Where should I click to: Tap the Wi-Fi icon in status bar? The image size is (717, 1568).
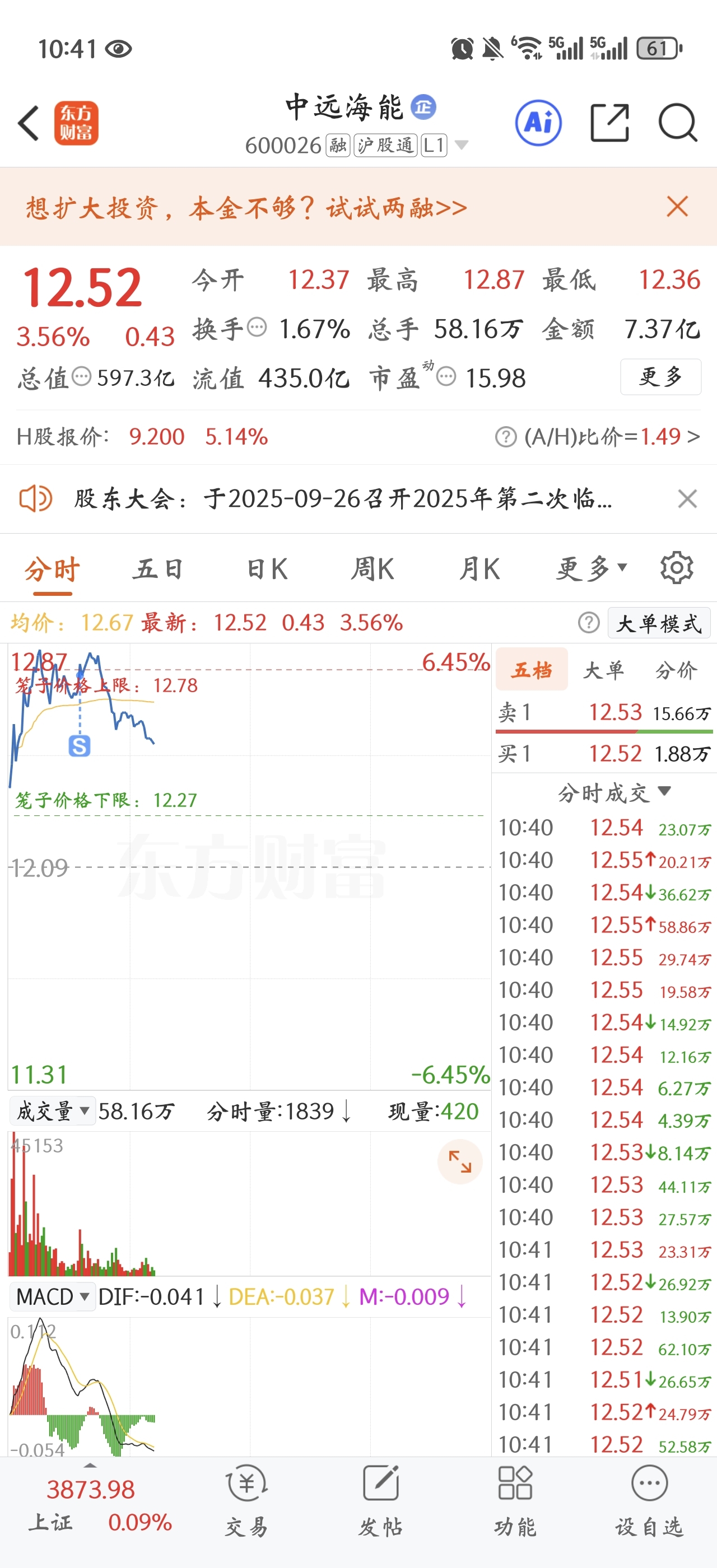pyautogui.click(x=527, y=48)
